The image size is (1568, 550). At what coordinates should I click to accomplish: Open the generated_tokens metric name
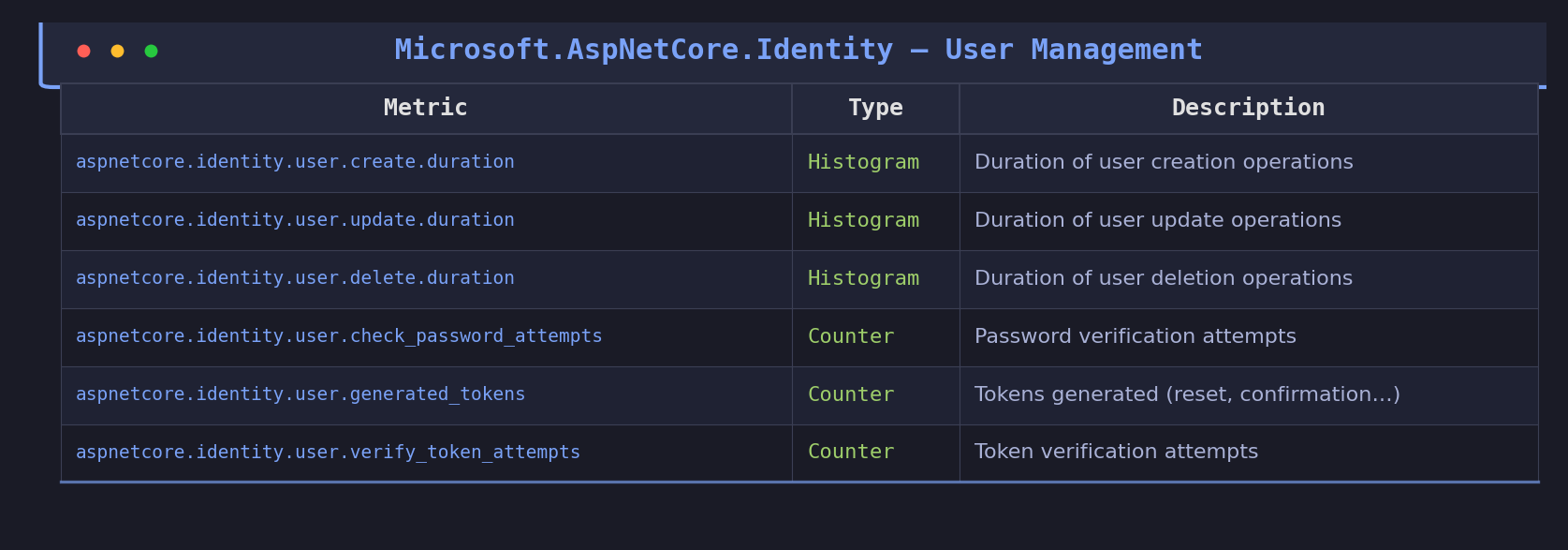pyautogui.click(x=300, y=394)
